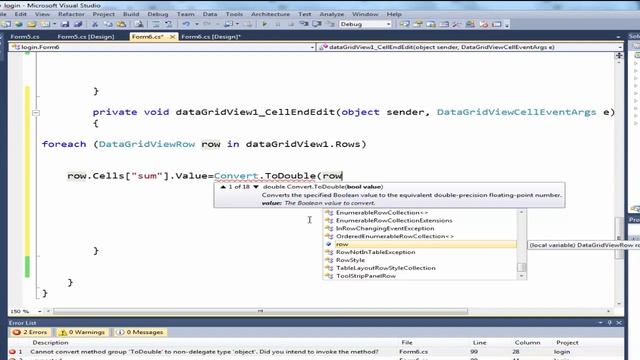Show previous overload in signature tooltip
This screenshot has height=360, width=640.
pos(223,187)
